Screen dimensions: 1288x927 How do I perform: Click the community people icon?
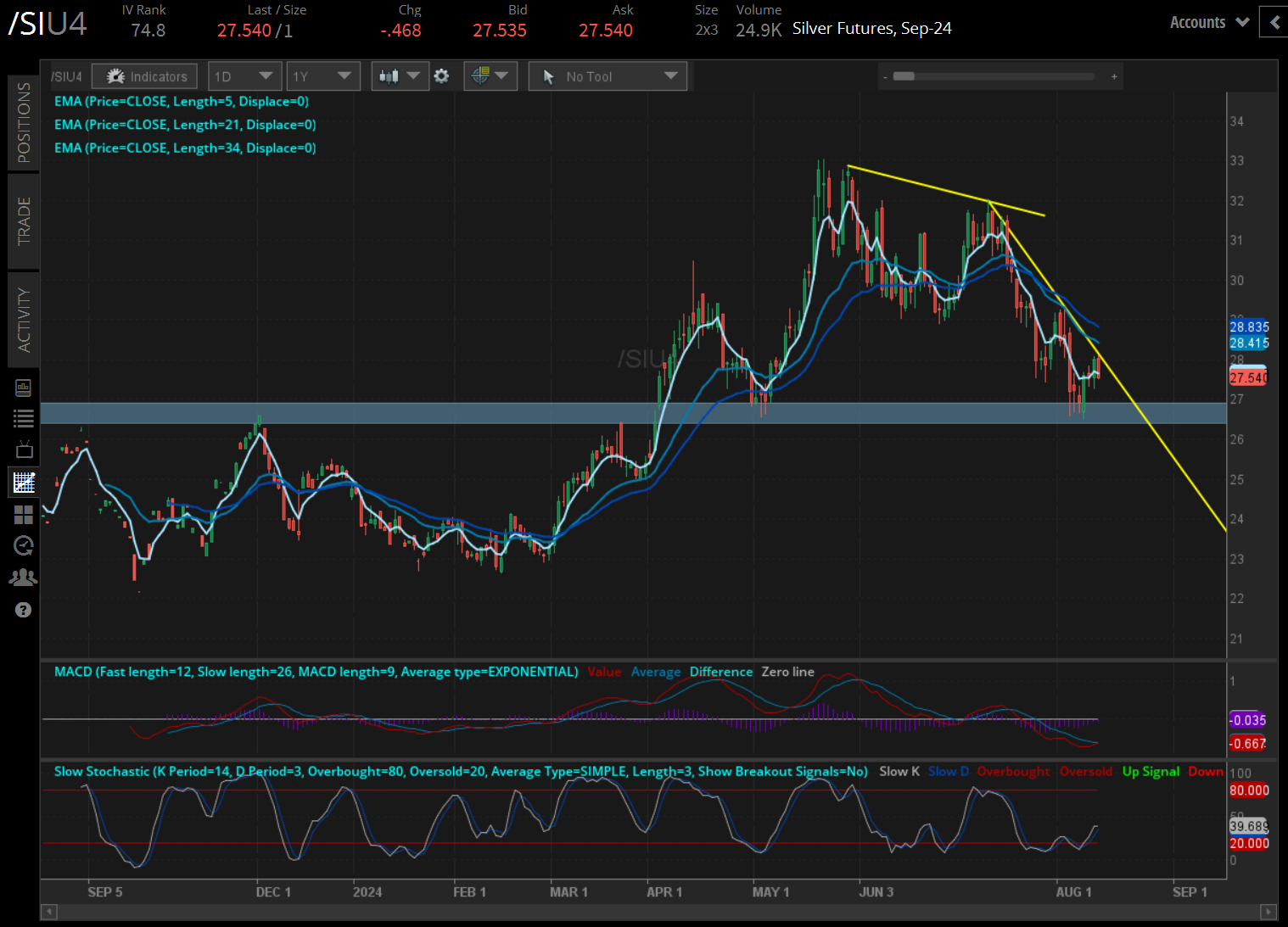point(24,577)
